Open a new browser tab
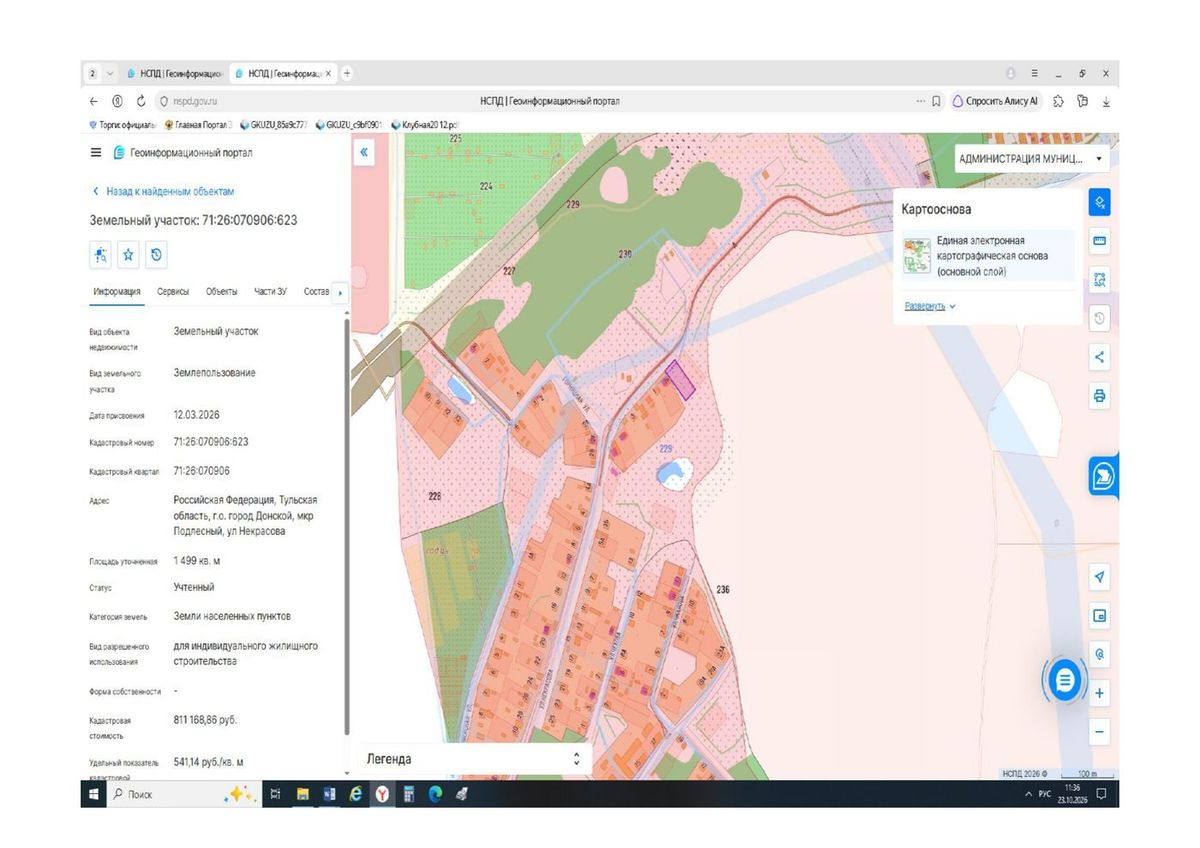 (x=347, y=74)
